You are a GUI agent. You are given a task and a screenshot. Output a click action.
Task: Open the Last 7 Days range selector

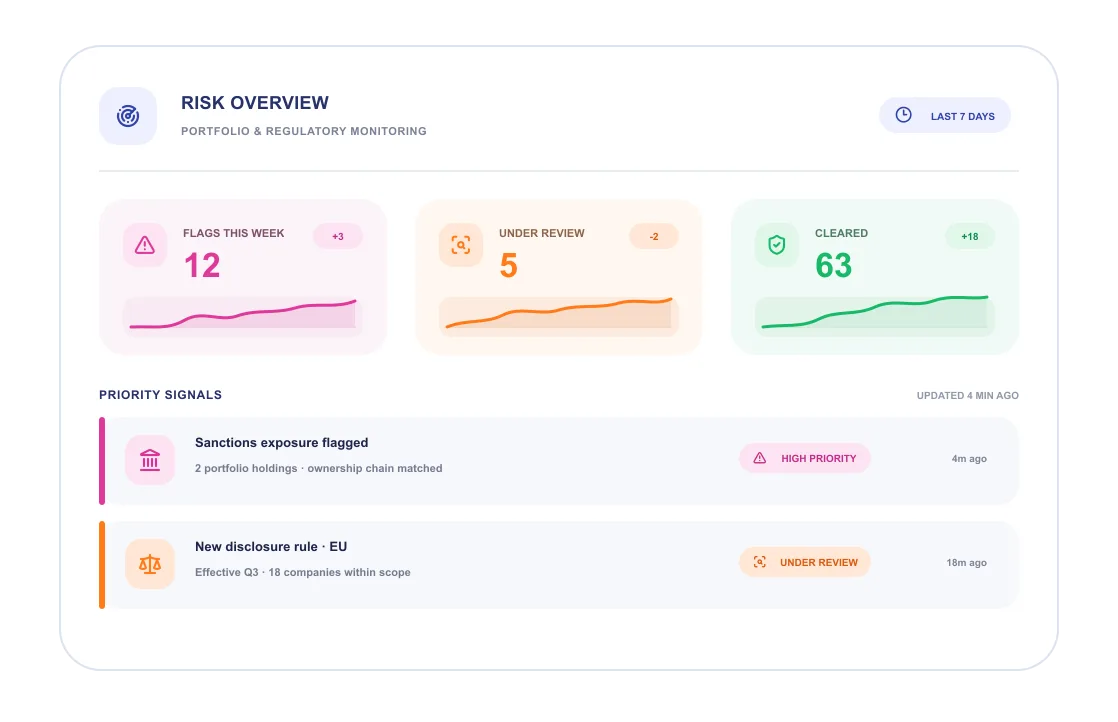point(945,115)
